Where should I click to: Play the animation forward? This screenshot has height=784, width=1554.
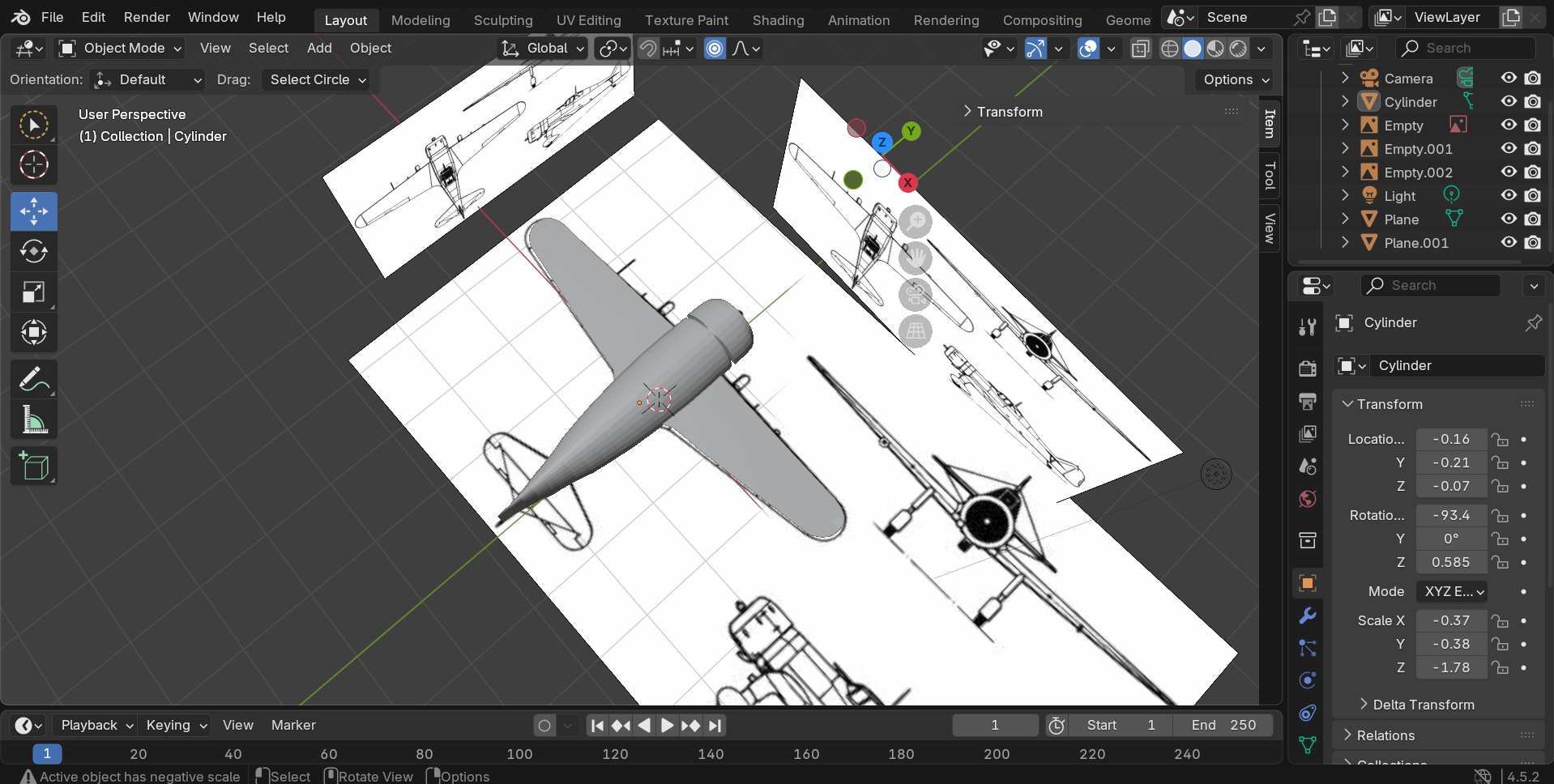pos(667,726)
